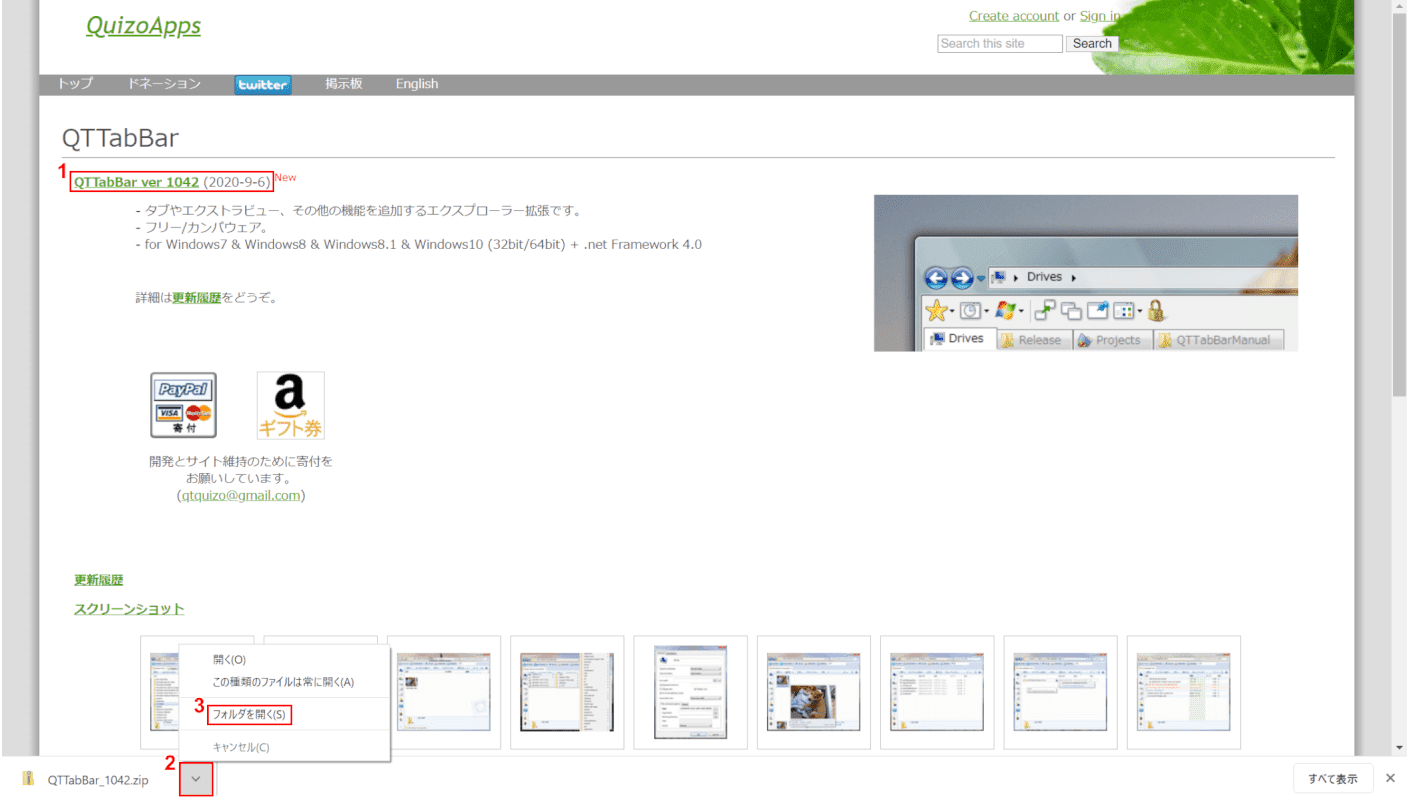
Task: Click the QTTabBar_1042.zip download item
Action: pos(98,780)
